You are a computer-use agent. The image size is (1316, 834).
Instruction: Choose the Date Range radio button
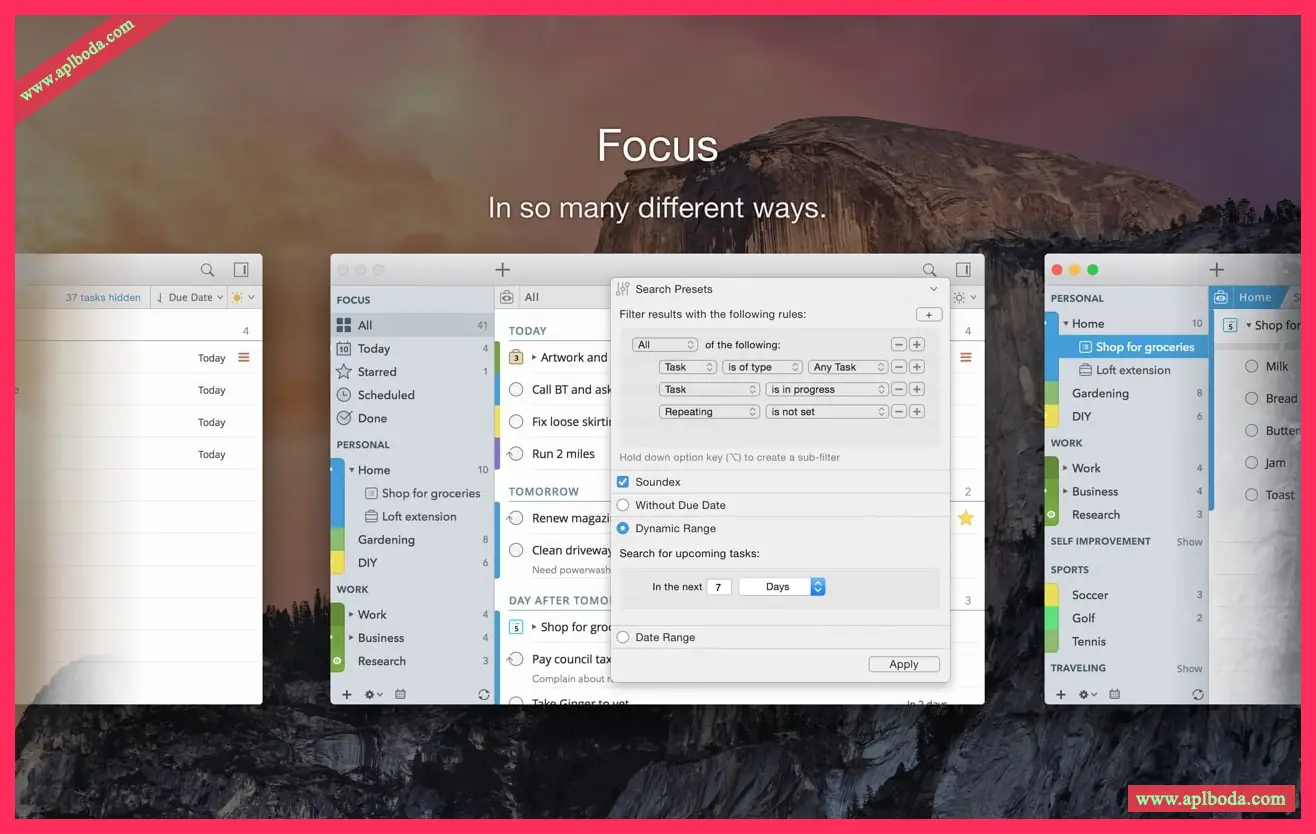click(623, 637)
